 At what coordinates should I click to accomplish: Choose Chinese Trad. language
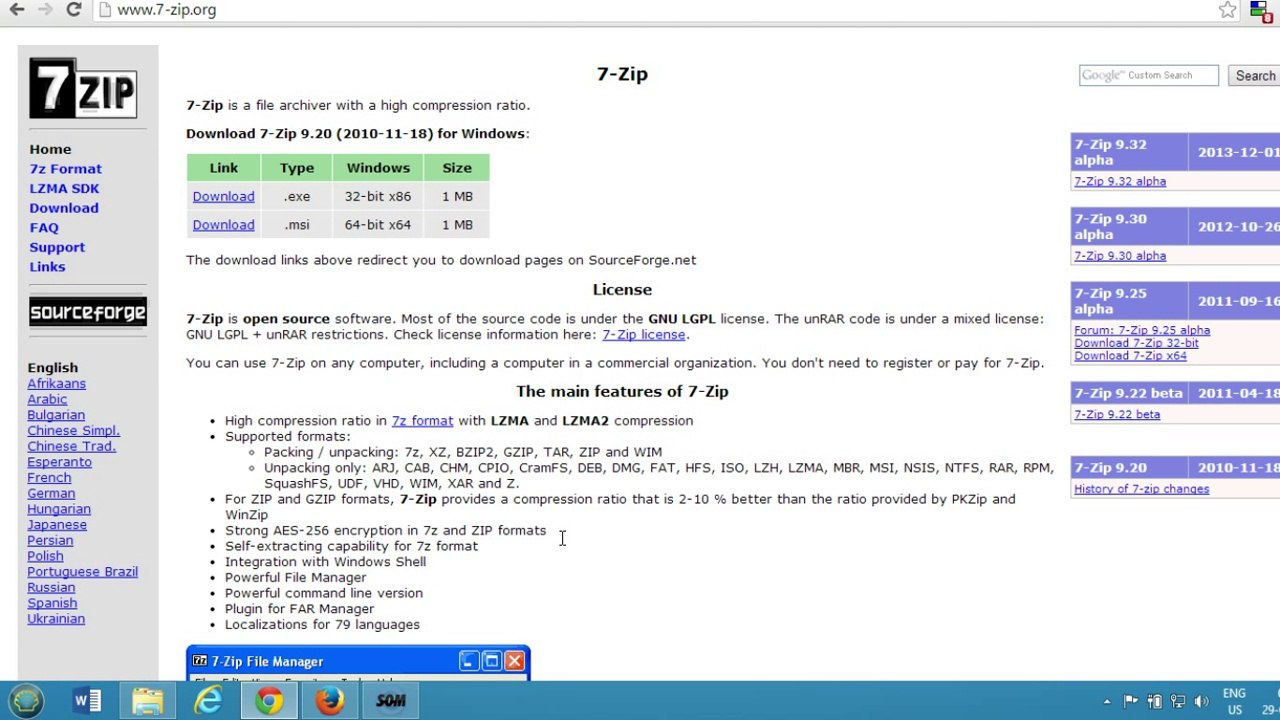[72, 447]
